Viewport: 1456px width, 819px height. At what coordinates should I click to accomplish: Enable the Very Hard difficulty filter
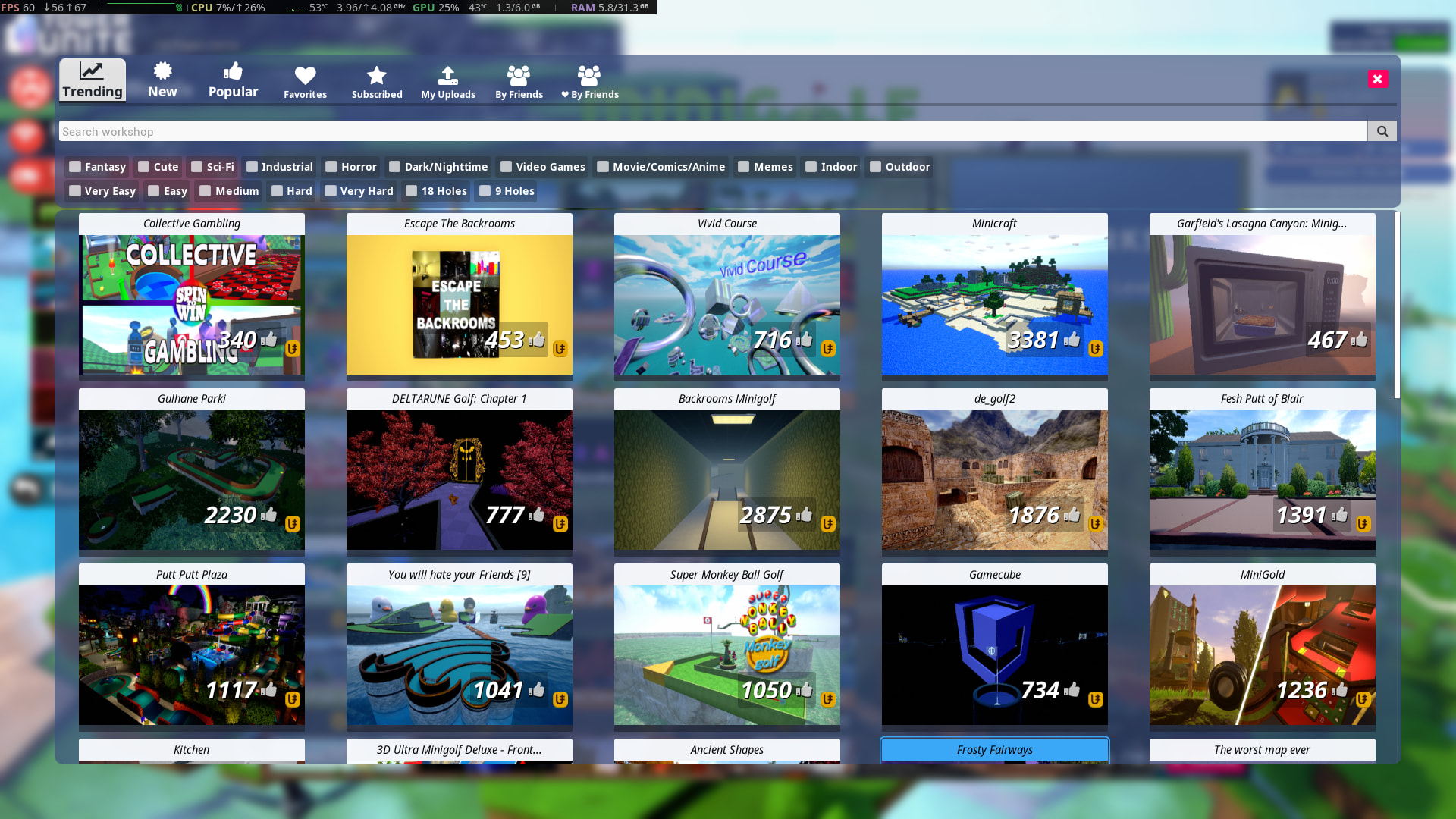click(331, 191)
